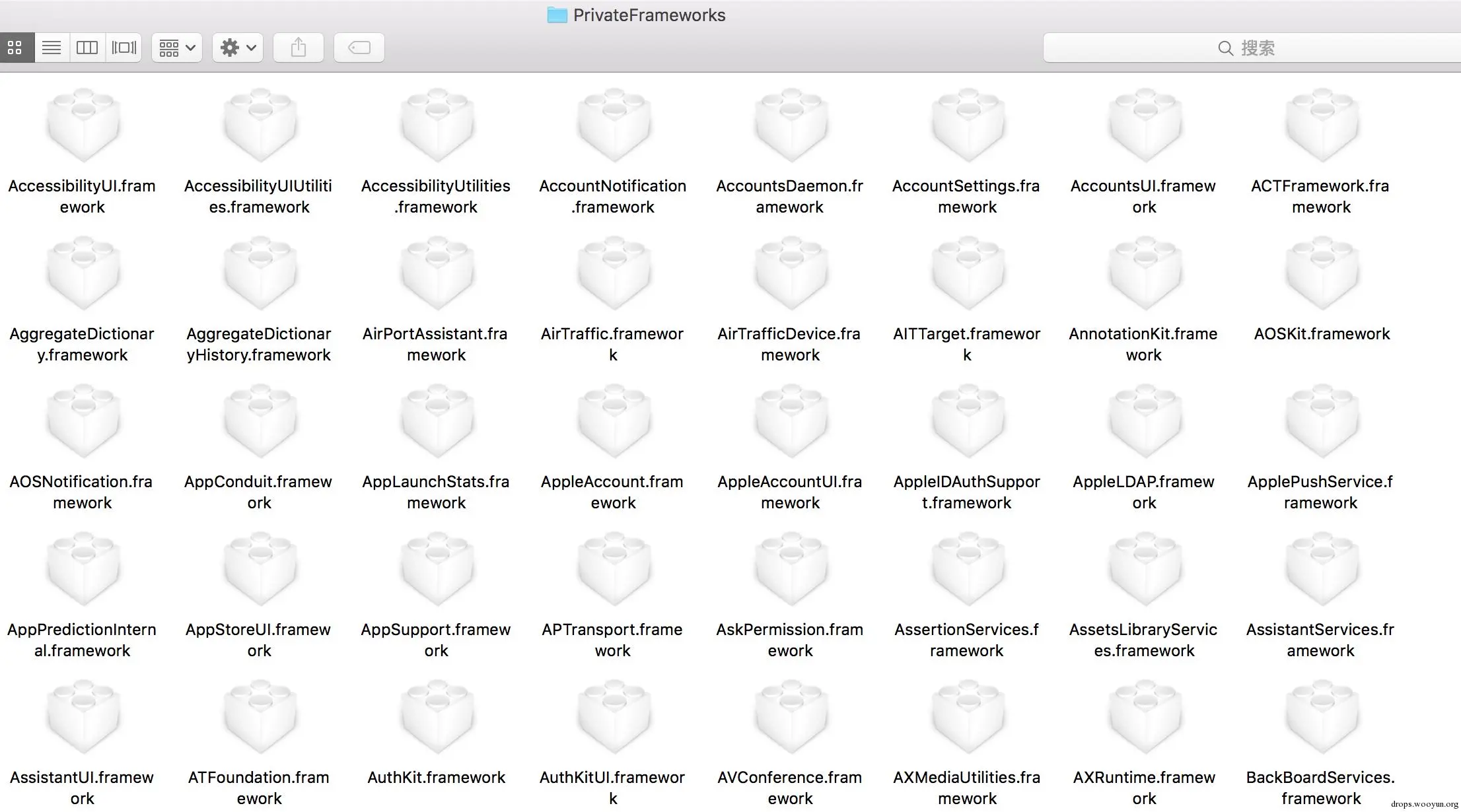Switch to icon view mode
The width and height of the screenshot is (1461, 812).
click(15, 48)
